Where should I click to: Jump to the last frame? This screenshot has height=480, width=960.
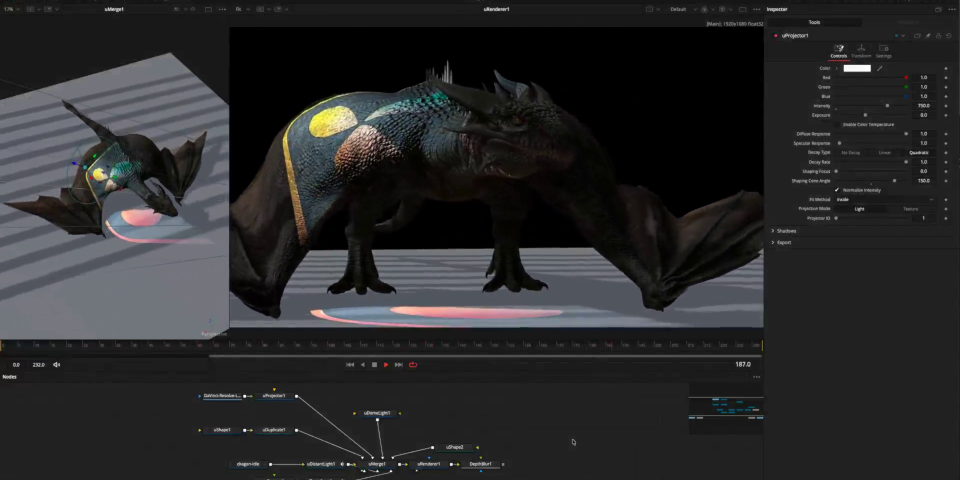pyautogui.click(x=399, y=365)
